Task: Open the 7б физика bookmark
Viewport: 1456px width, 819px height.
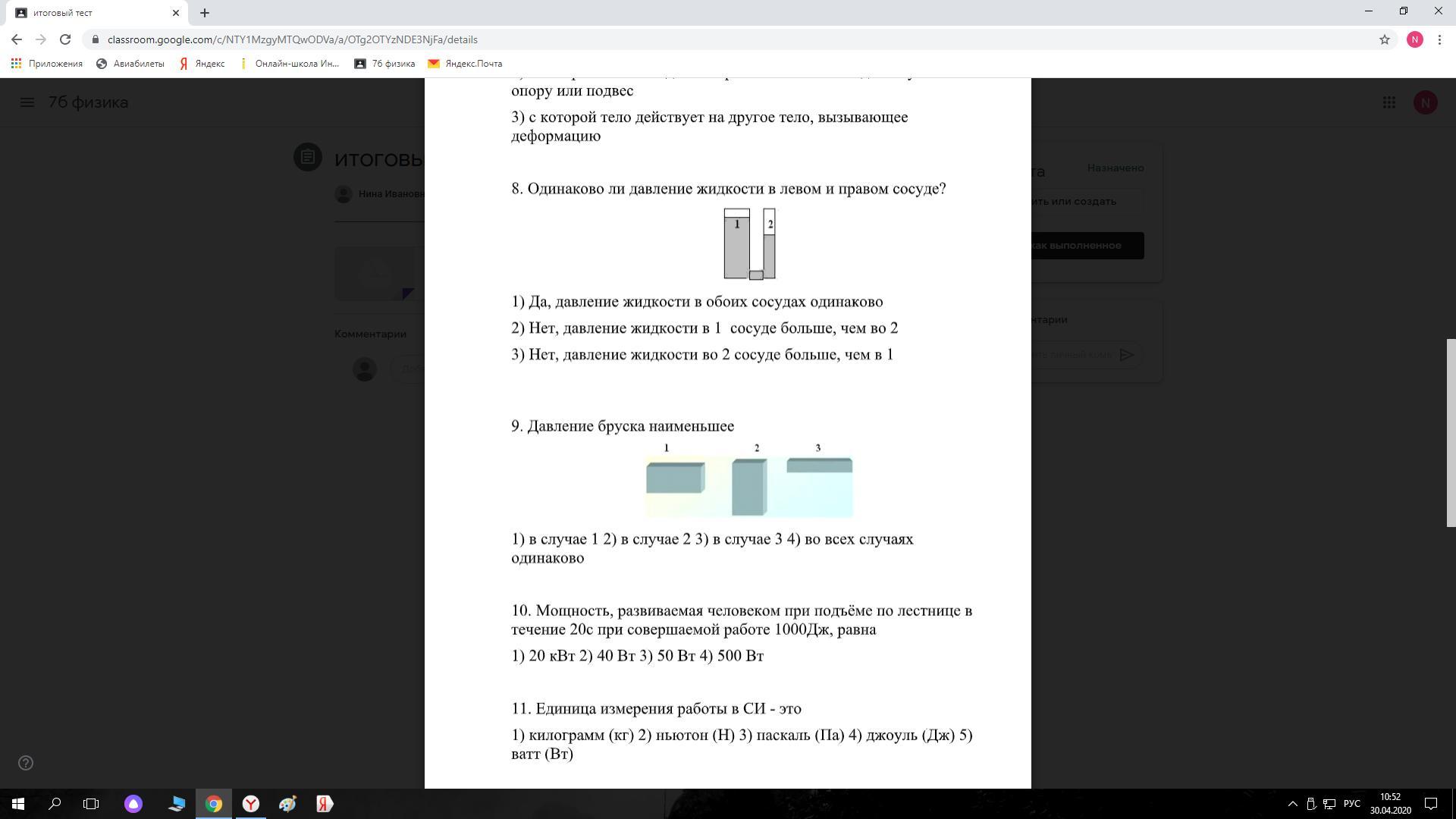Action: pos(384,64)
